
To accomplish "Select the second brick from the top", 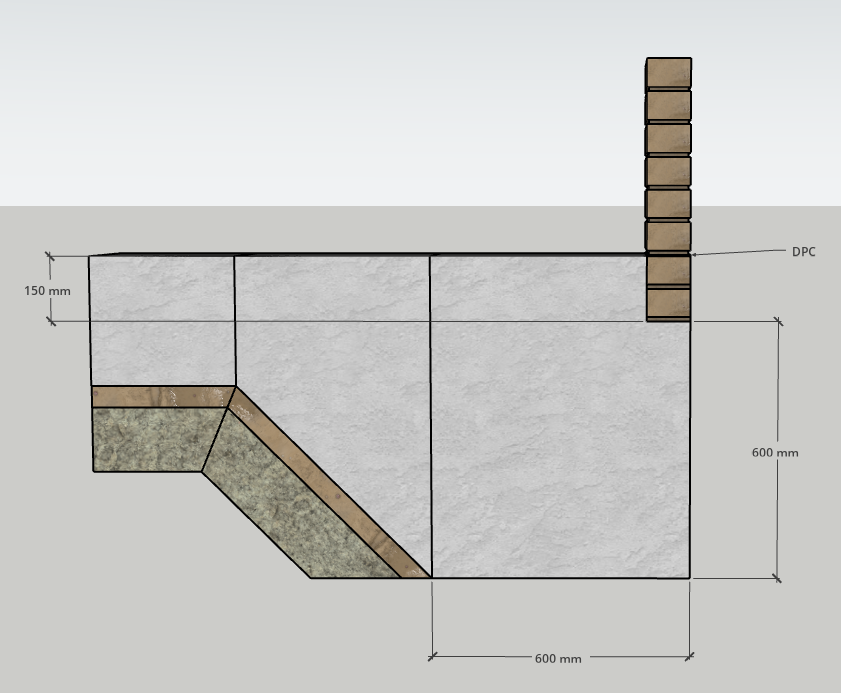I will tap(669, 106).
